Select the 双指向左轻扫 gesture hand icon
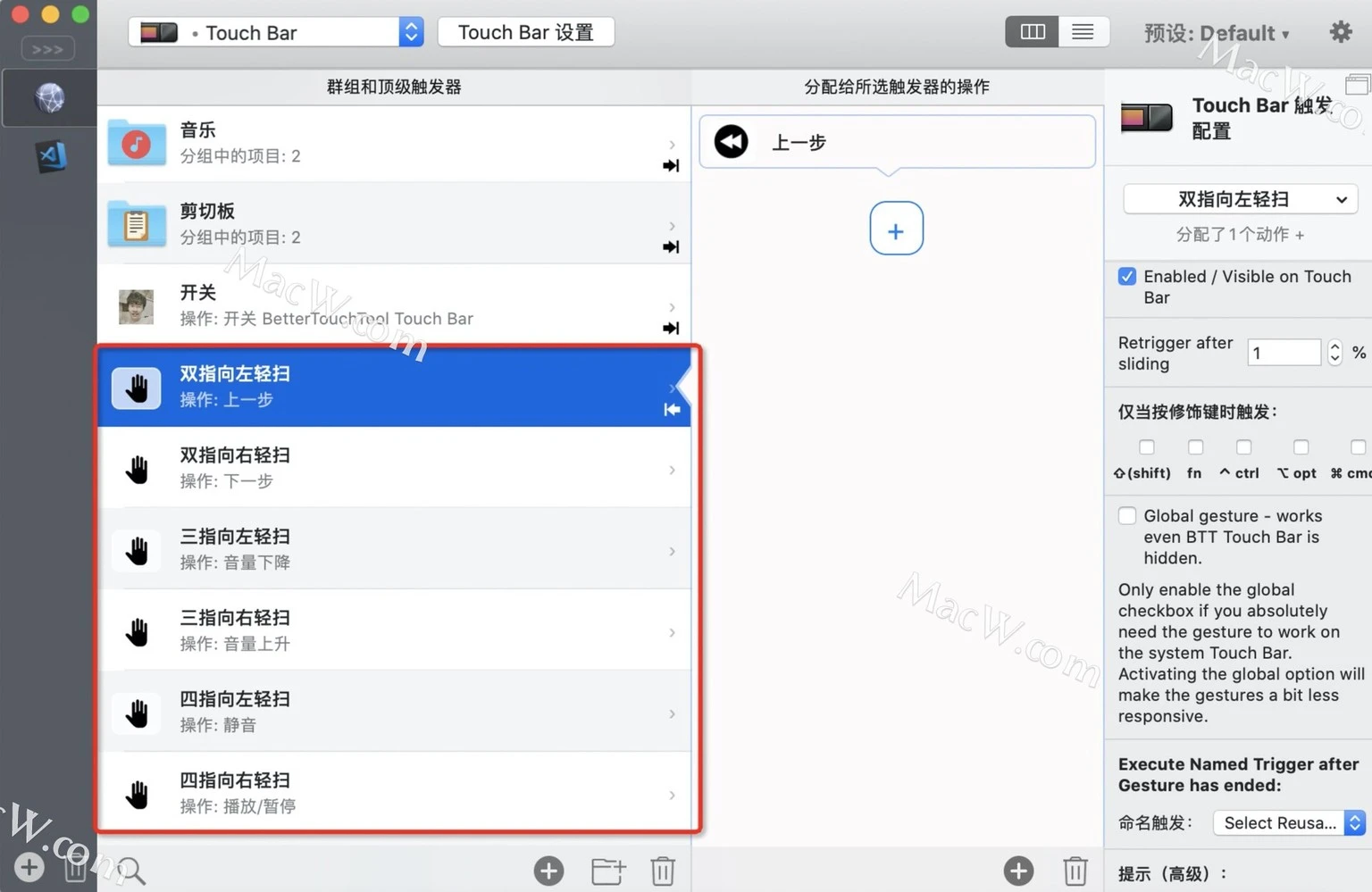 tap(137, 388)
